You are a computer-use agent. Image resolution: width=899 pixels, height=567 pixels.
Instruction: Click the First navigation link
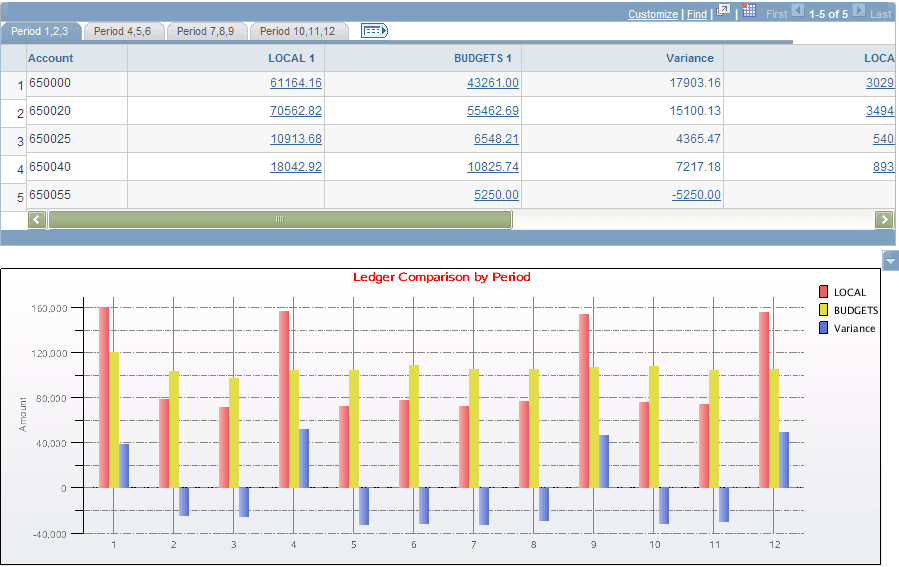tap(776, 14)
